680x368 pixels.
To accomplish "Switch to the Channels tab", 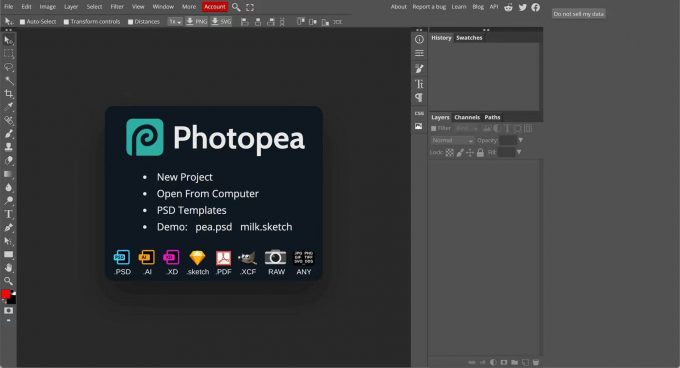I will point(467,117).
